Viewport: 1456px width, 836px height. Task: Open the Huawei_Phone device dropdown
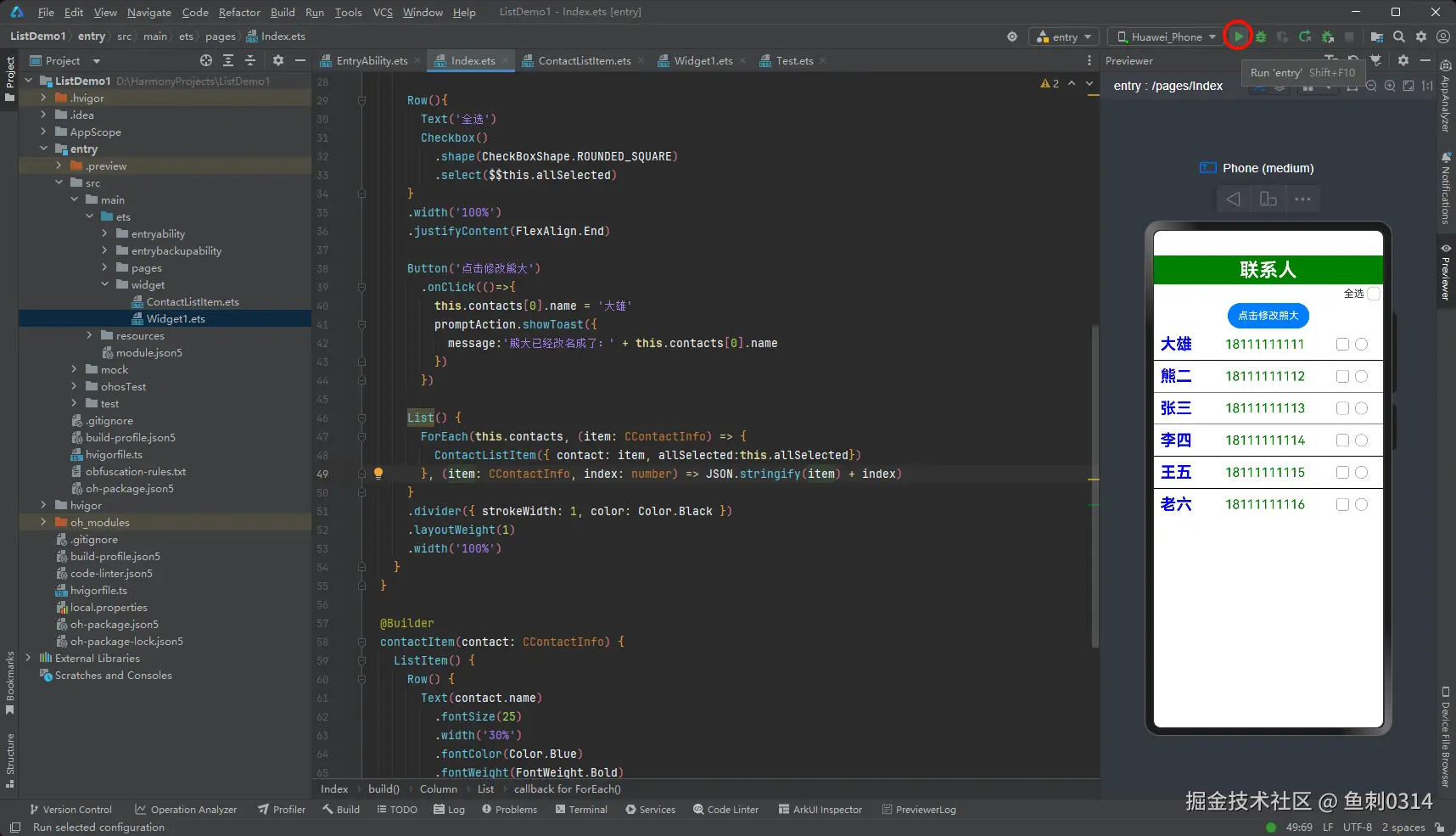[x=1167, y=36]
